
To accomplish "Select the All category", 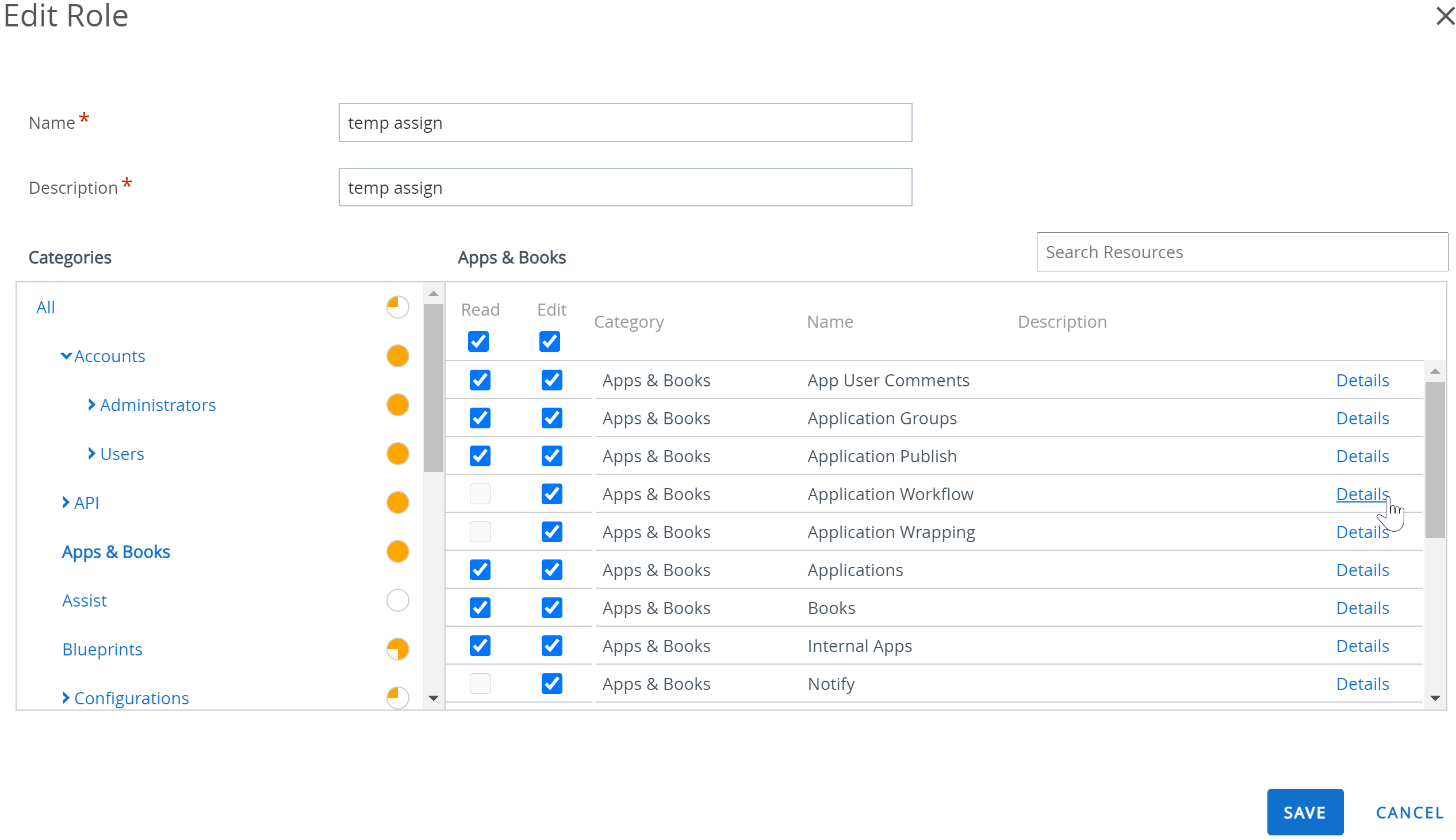I will 44,306.
